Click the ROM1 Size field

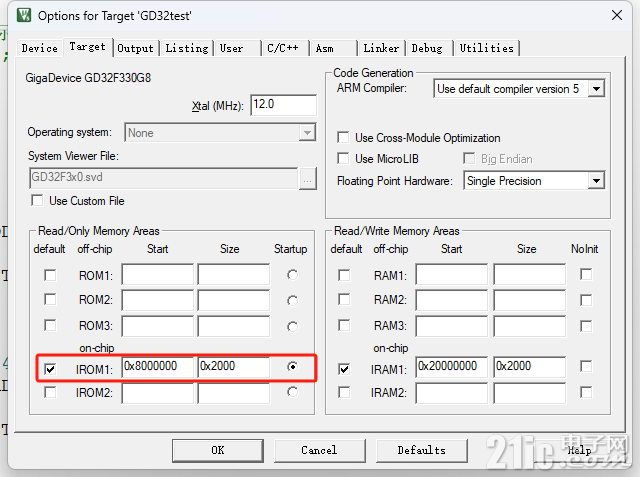click(x=233, y=274)
